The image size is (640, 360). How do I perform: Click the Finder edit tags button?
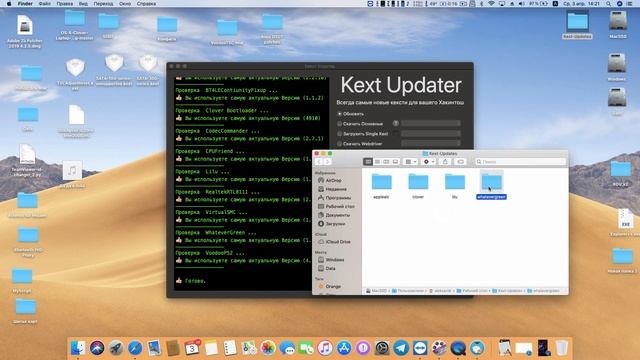(460, 162)
